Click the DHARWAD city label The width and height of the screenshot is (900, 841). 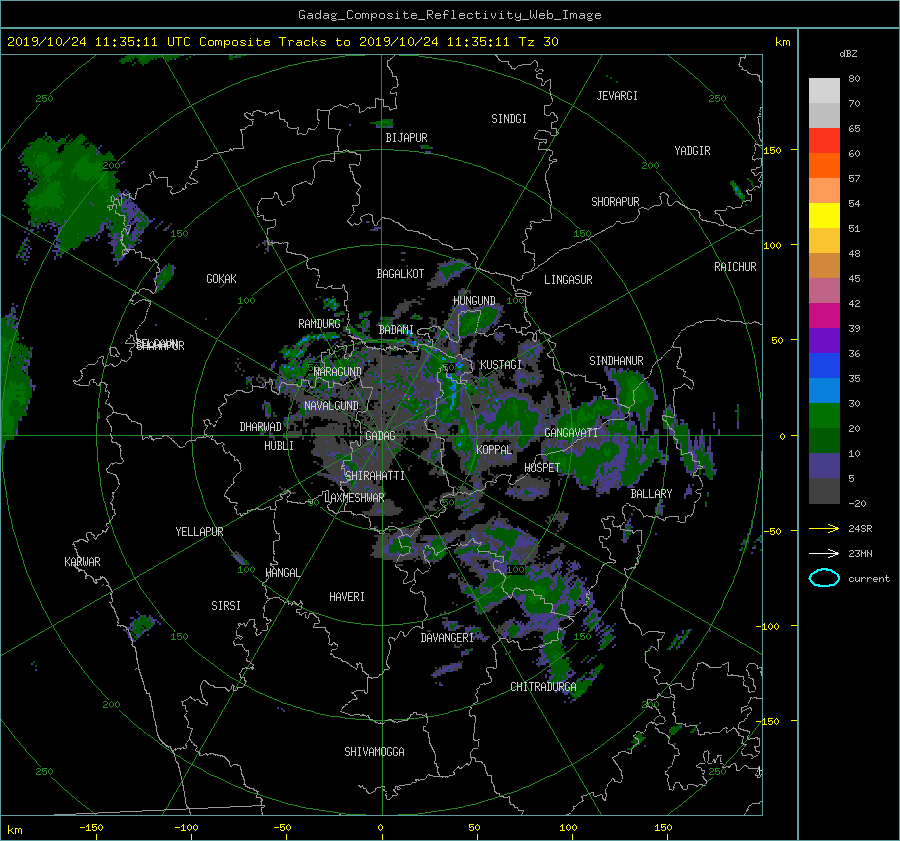pyautogui.click(x=261, y=427)
